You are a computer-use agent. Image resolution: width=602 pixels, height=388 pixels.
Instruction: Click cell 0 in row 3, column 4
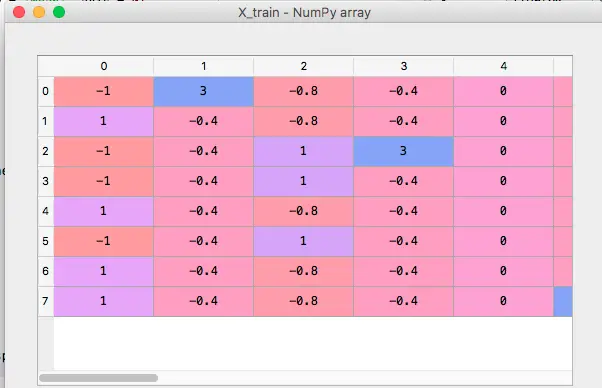pos(503,181)
